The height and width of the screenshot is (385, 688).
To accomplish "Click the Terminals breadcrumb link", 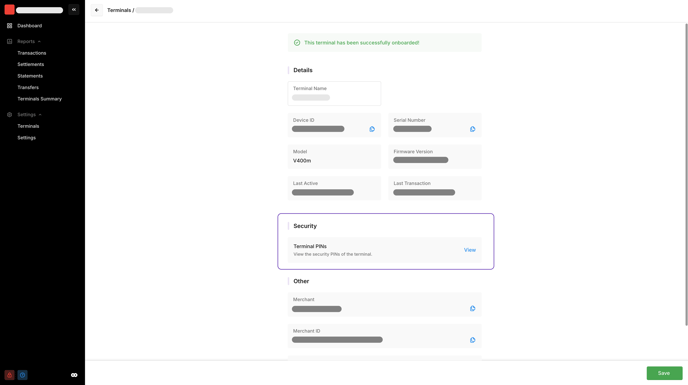I will [x=119, y=10].
